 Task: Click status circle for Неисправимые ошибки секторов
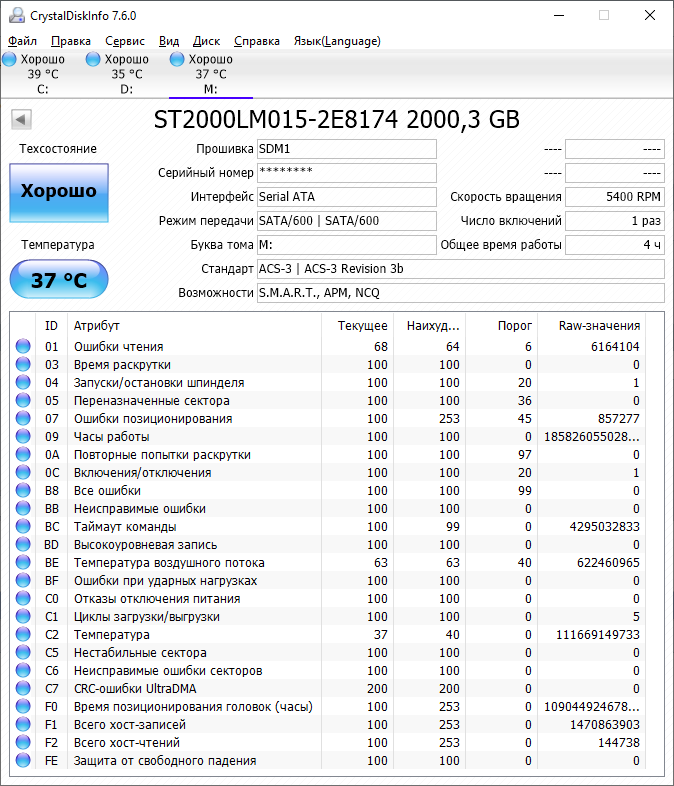click(23, 671)
